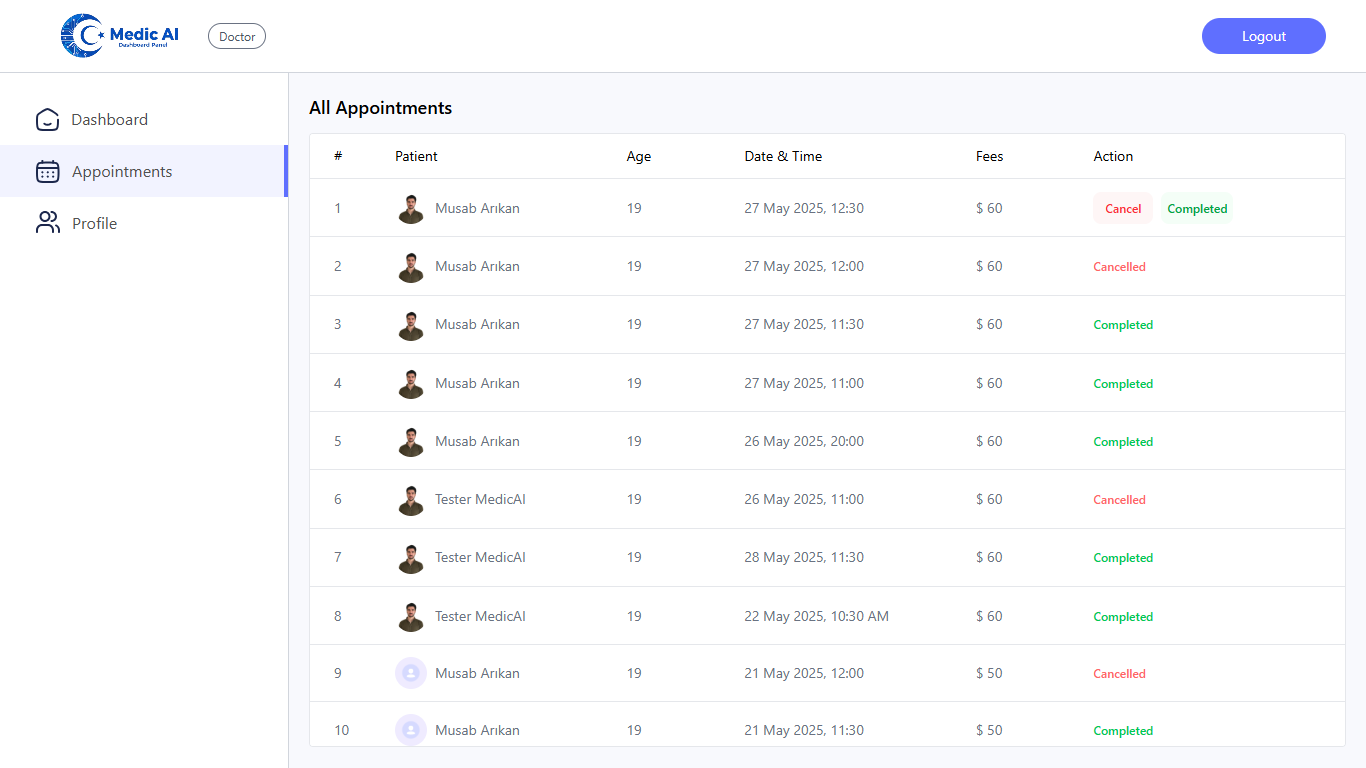This screenshot has width=1366, height=768.
Task: Click the Medic AI logo
Action: tap(120, 36)
